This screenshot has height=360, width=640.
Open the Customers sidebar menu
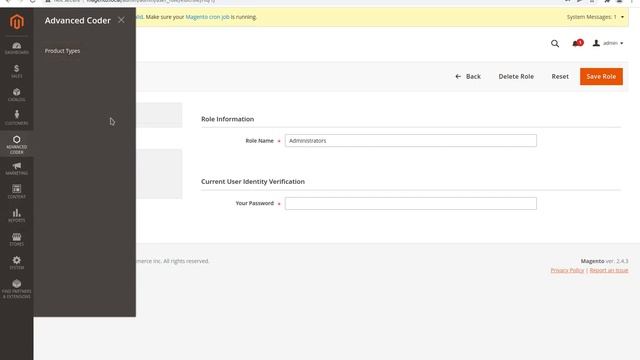17,118
